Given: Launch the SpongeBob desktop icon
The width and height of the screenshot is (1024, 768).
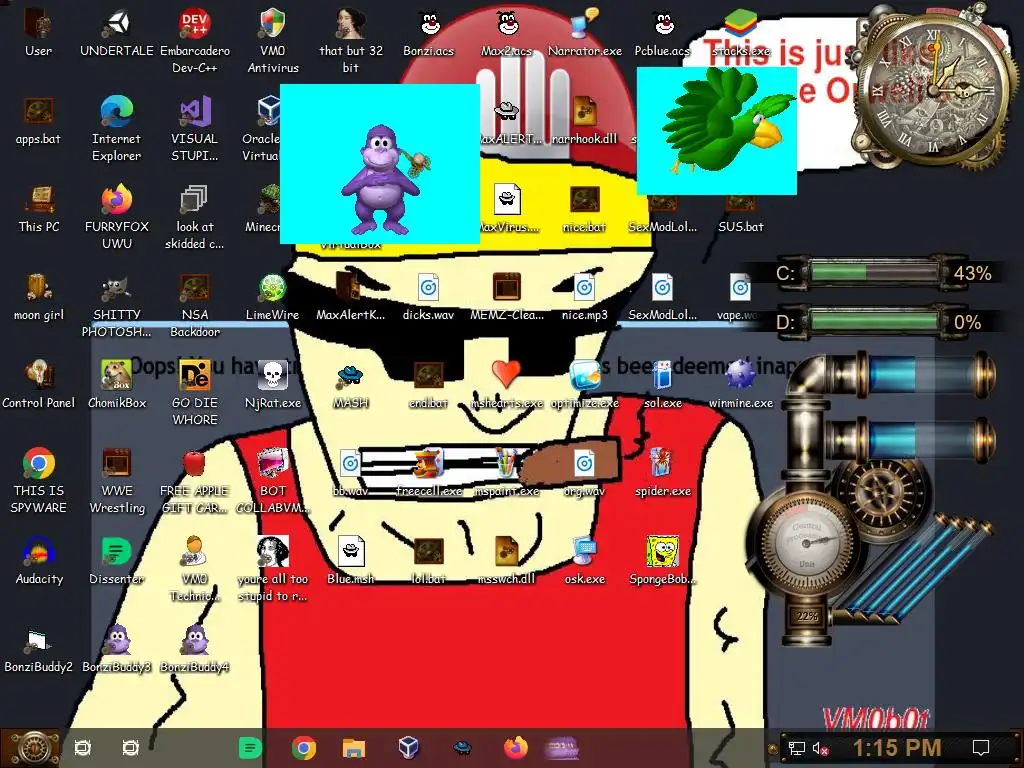Looking at the screenshot, I should click(x=663, y=561).
